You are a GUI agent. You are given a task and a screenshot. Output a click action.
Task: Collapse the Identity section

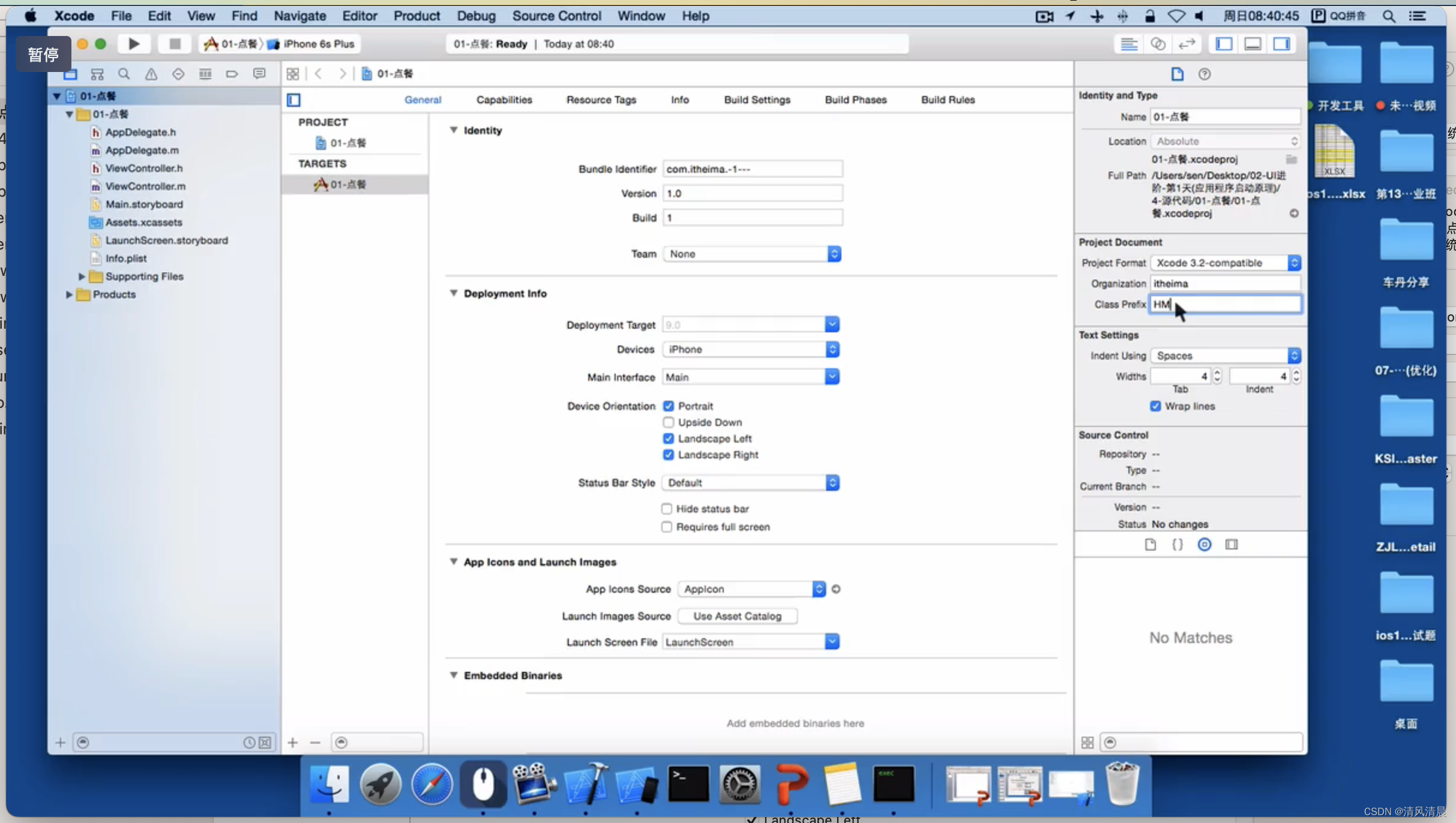pyautogui.click(x=454, y=130)
